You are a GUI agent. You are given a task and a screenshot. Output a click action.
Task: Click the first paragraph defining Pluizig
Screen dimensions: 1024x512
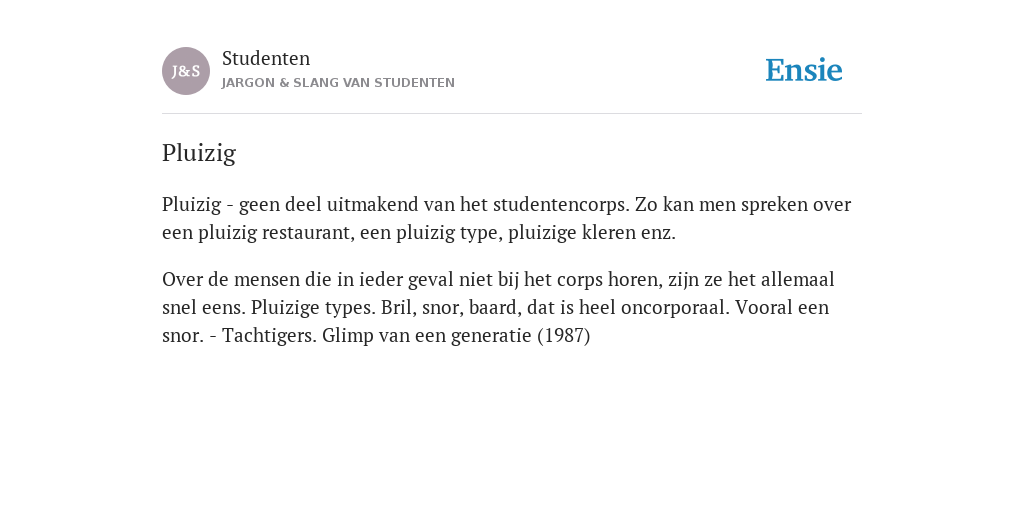(x=507, y=218)
